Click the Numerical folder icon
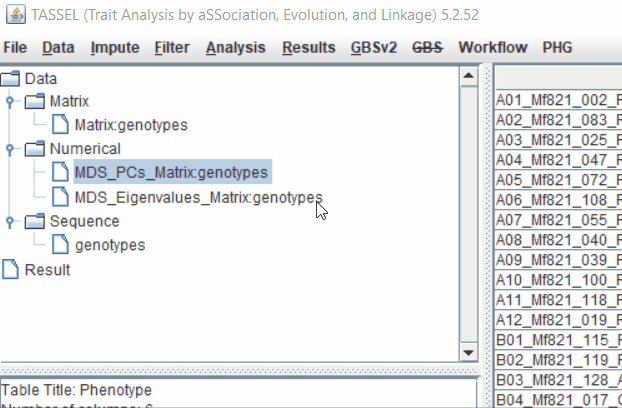 pyautogui.click(x=35, y=149)
